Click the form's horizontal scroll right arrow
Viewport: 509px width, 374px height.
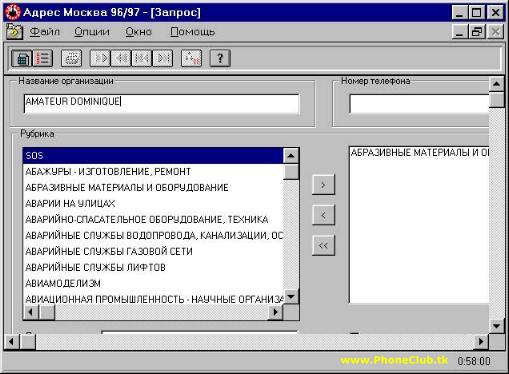coord(481,342)
